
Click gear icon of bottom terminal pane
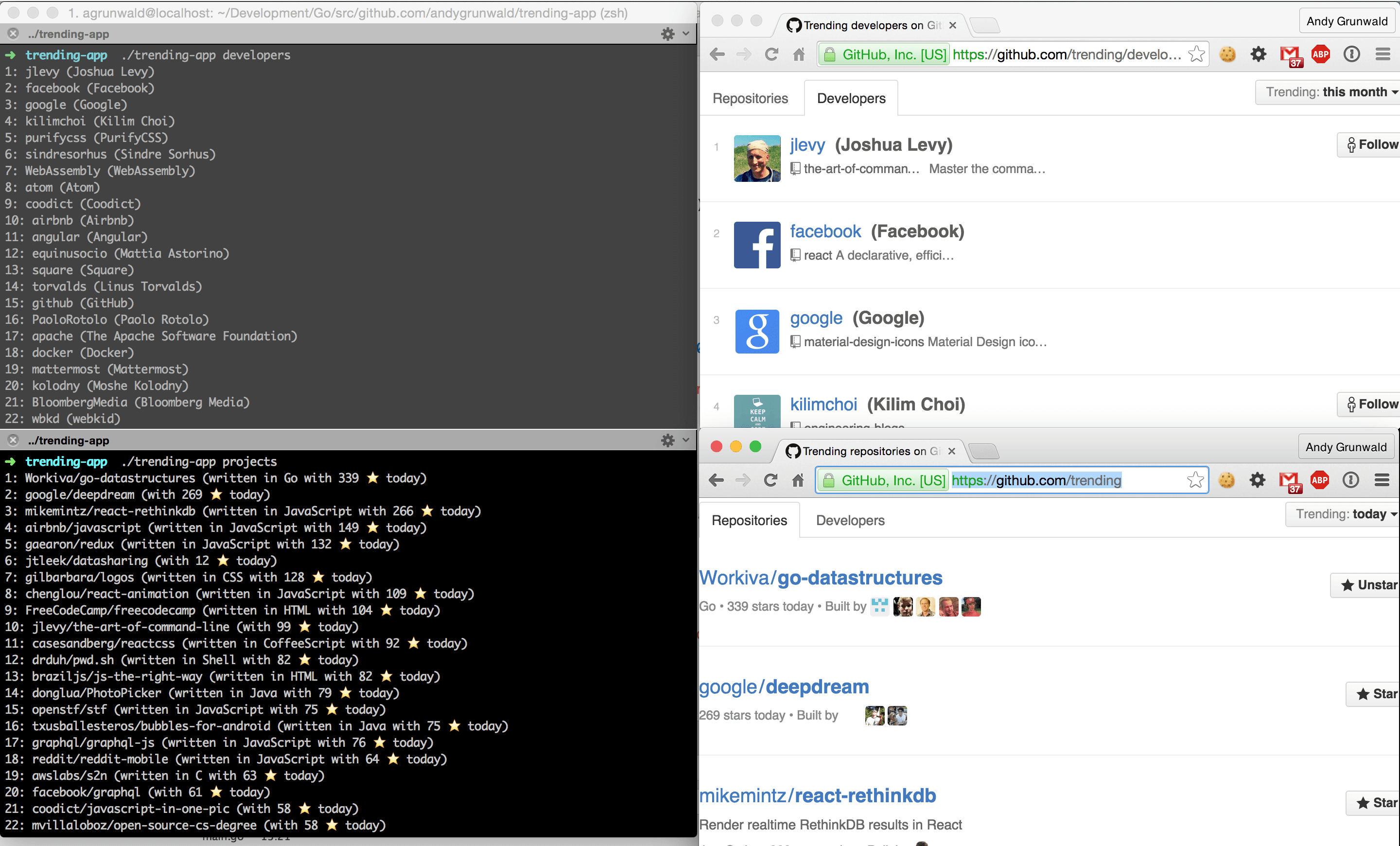(x=667, y=441)
